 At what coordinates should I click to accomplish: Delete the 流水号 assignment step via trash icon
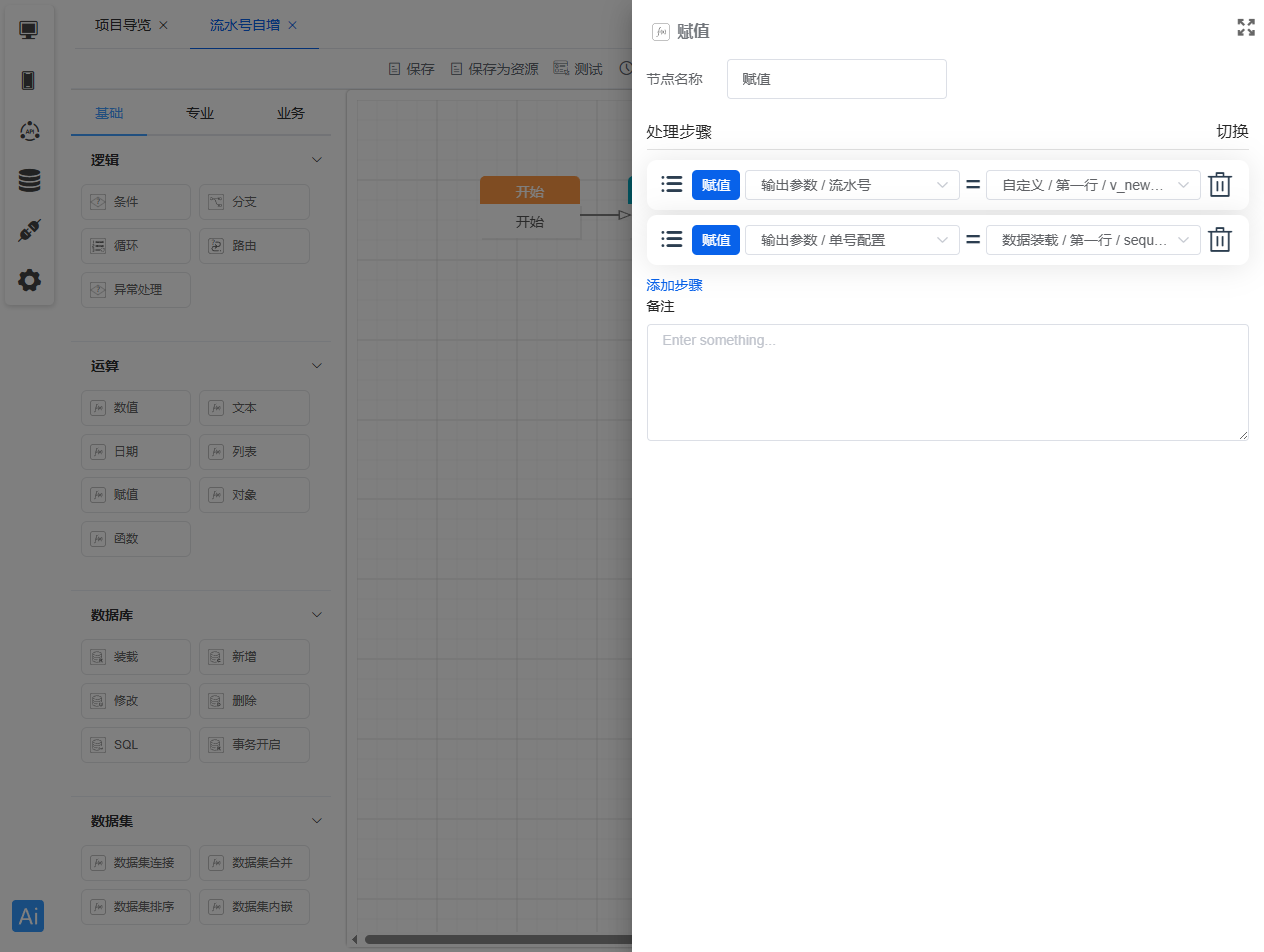tap(1219, 184)
